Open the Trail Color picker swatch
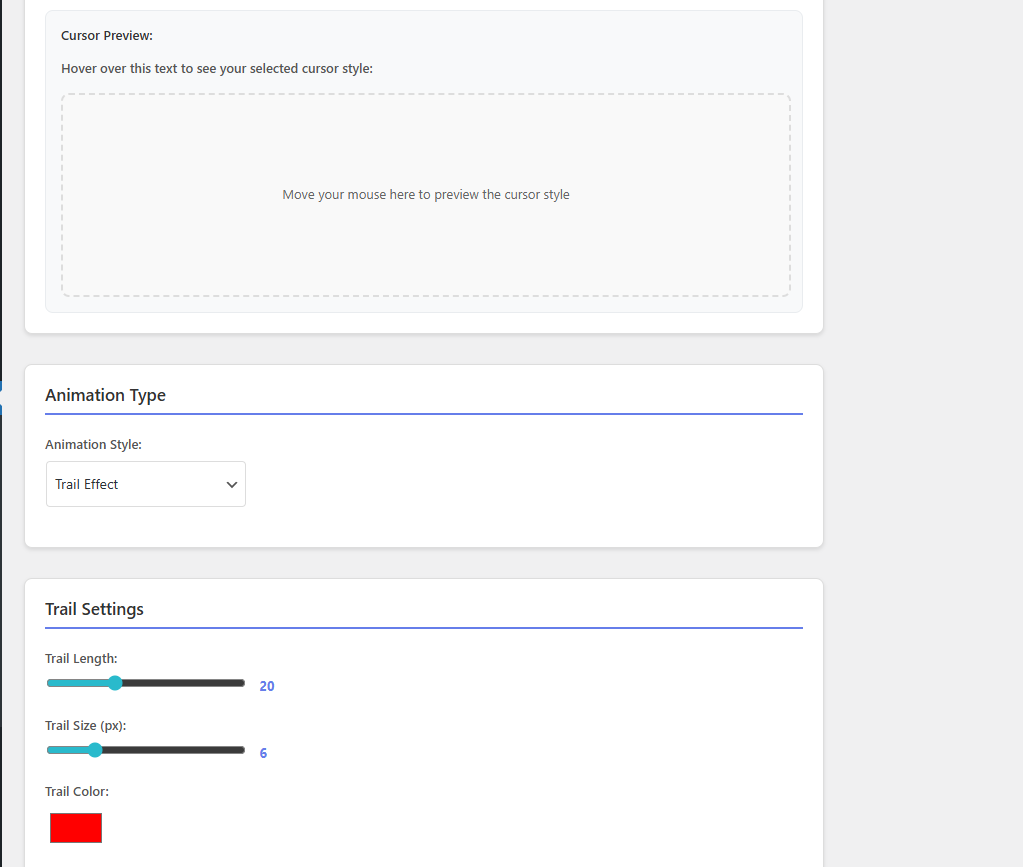 click(x=75, y=827)
